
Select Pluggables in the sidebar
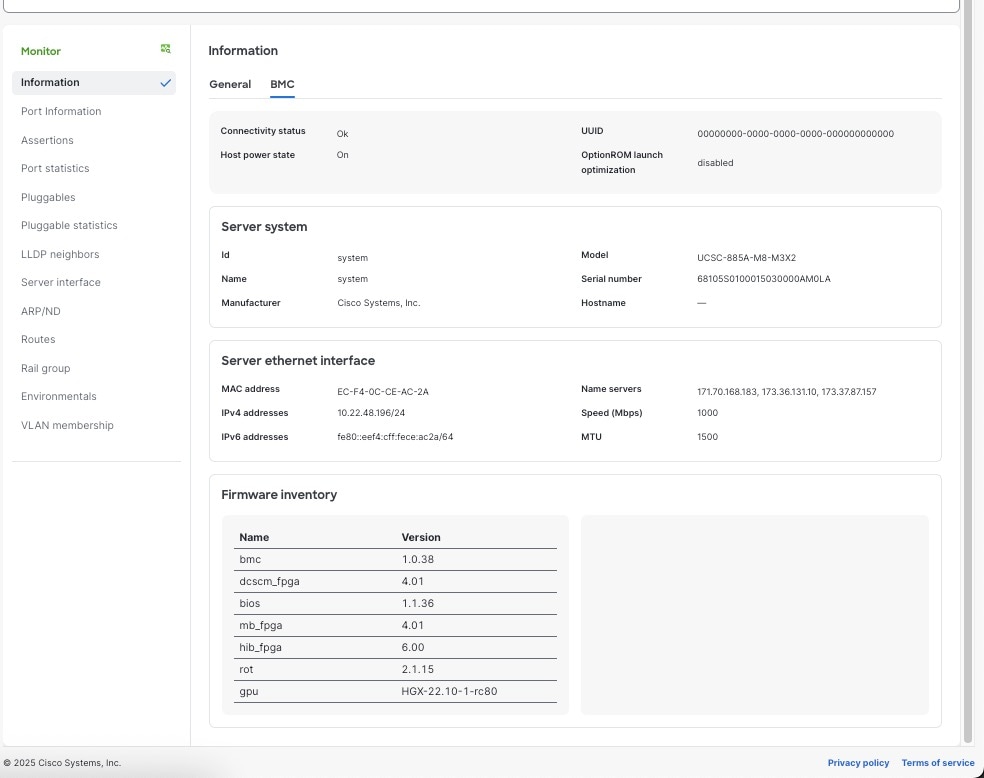48,198
